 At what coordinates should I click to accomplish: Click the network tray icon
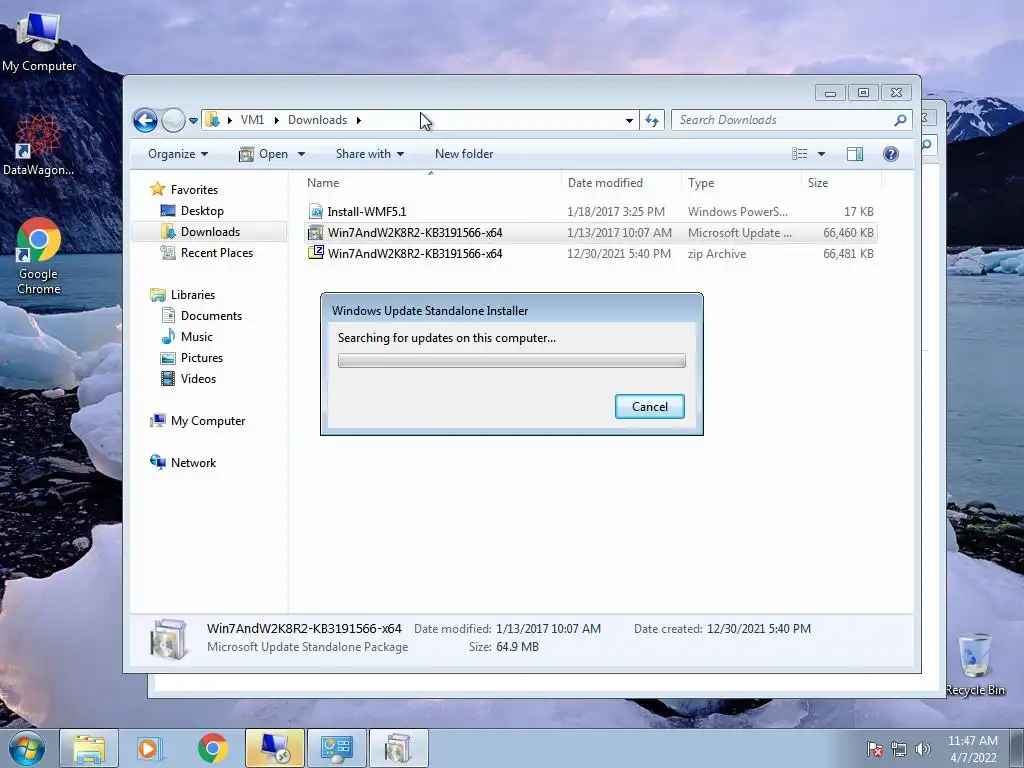[899, 749]
